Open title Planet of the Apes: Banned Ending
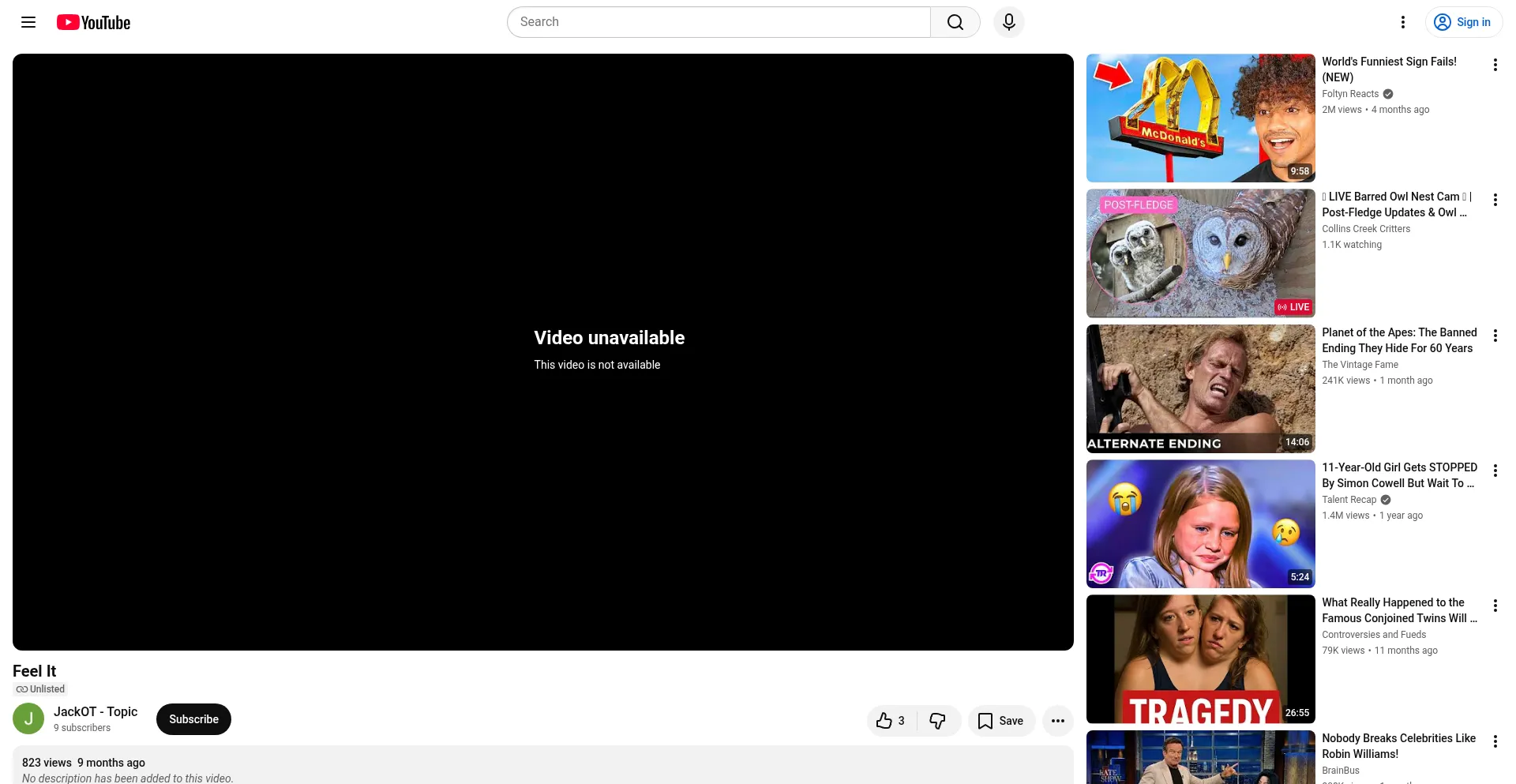 coord(1400,340)
